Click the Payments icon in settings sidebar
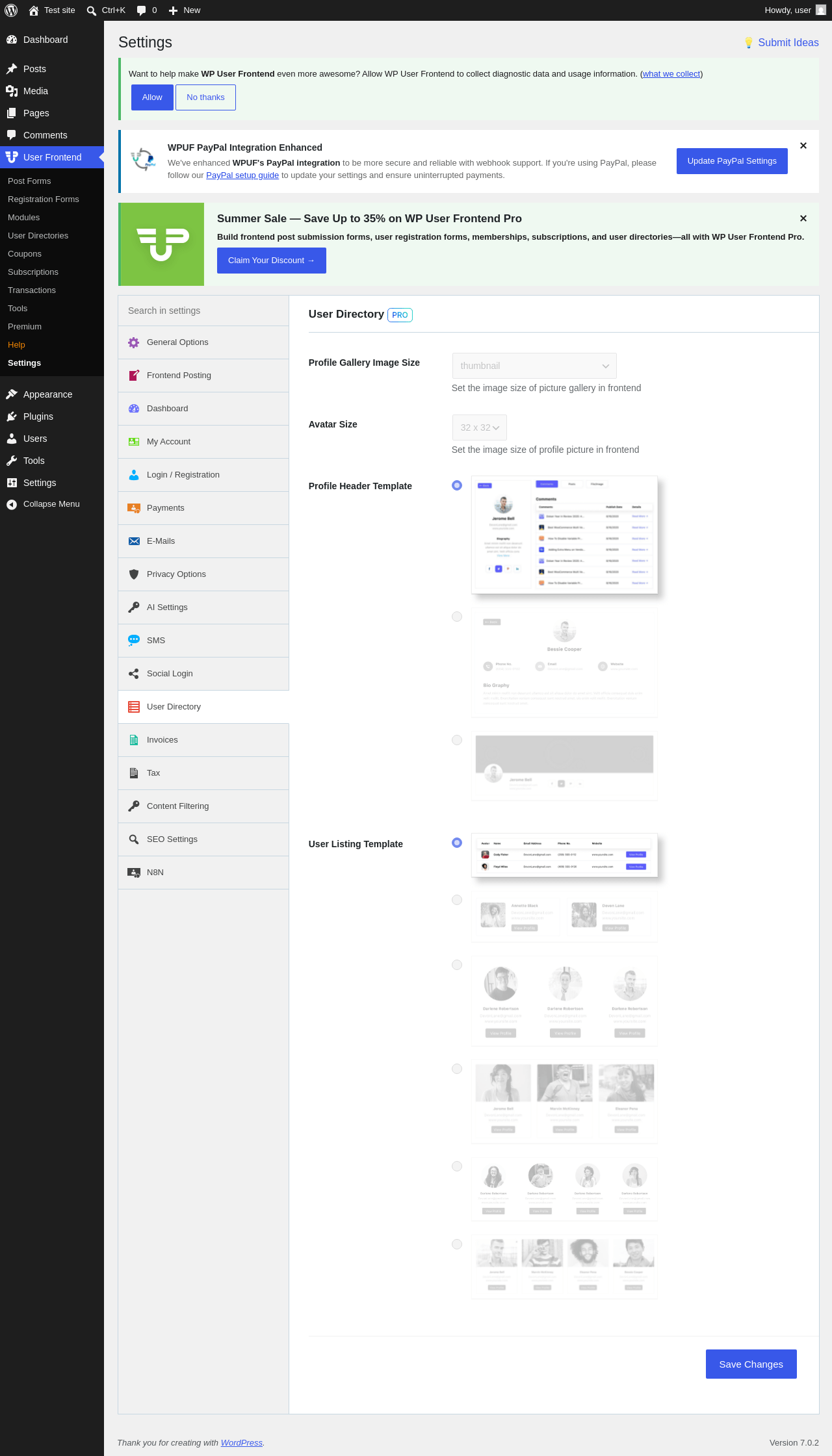 click(x=134, y=508)
